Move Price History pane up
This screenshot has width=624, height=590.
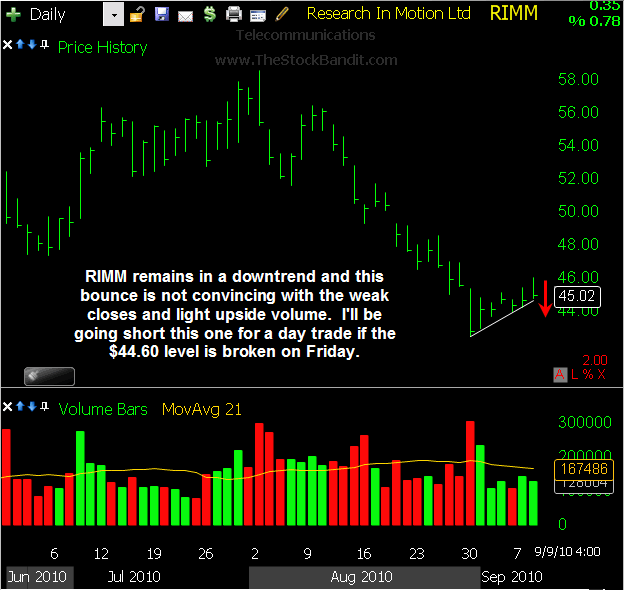click(x=20, y=44)
